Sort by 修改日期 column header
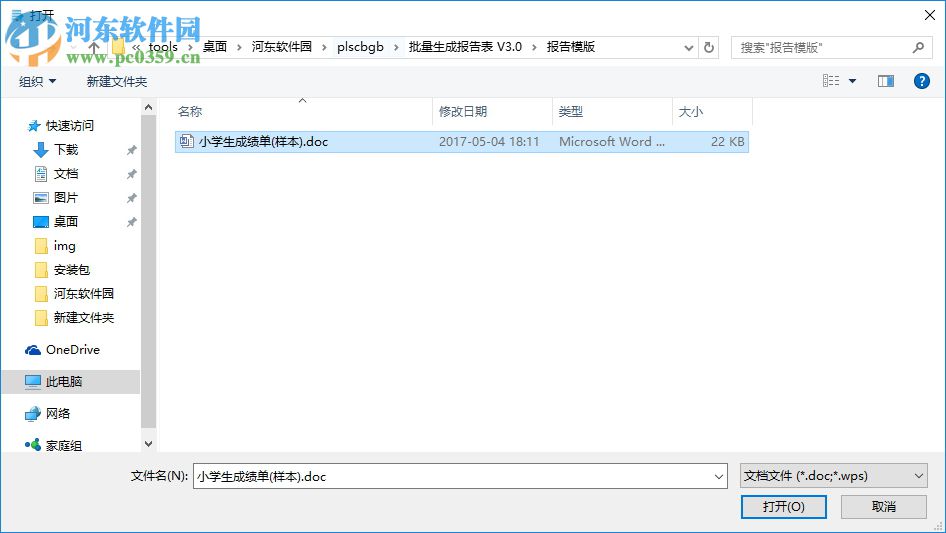946x533 pixels. 463,112
